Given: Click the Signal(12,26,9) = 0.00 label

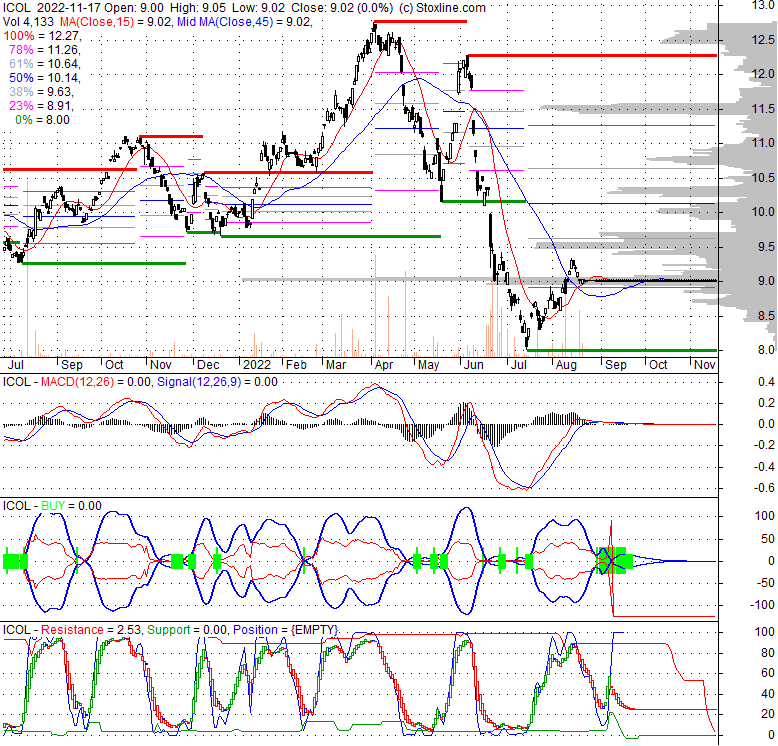Looking at the screenshot, I should coord(217,382).
